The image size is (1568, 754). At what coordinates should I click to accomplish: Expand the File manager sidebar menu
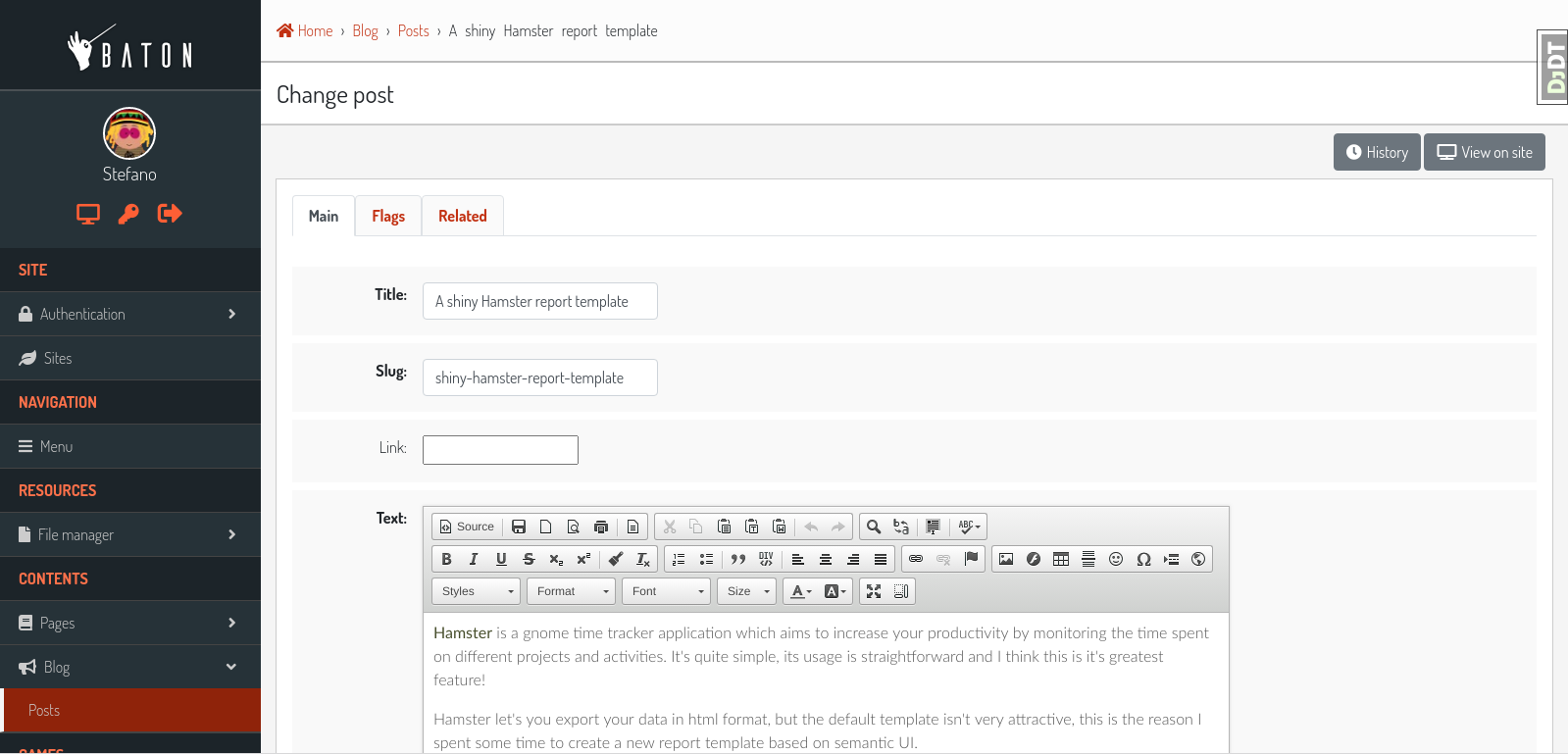click(x=130, y=534)
